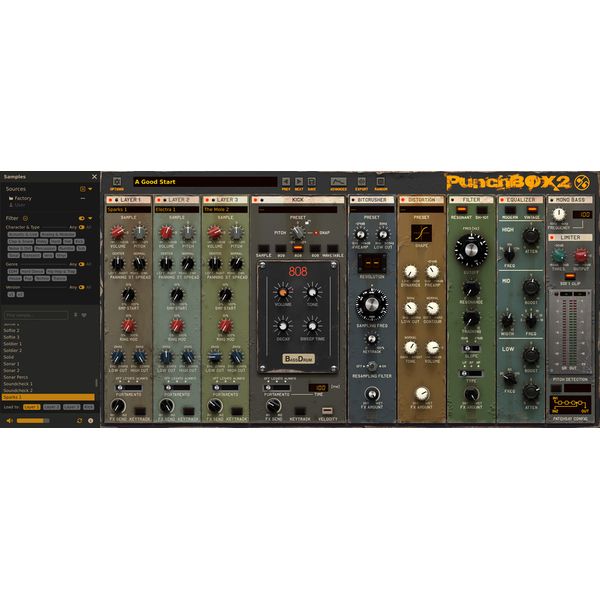Image resolution: width=600 pixels, height=600 pixels.
Task: Toggle the Layer 1 Keytrack button
Action: (x=140, y=411)
